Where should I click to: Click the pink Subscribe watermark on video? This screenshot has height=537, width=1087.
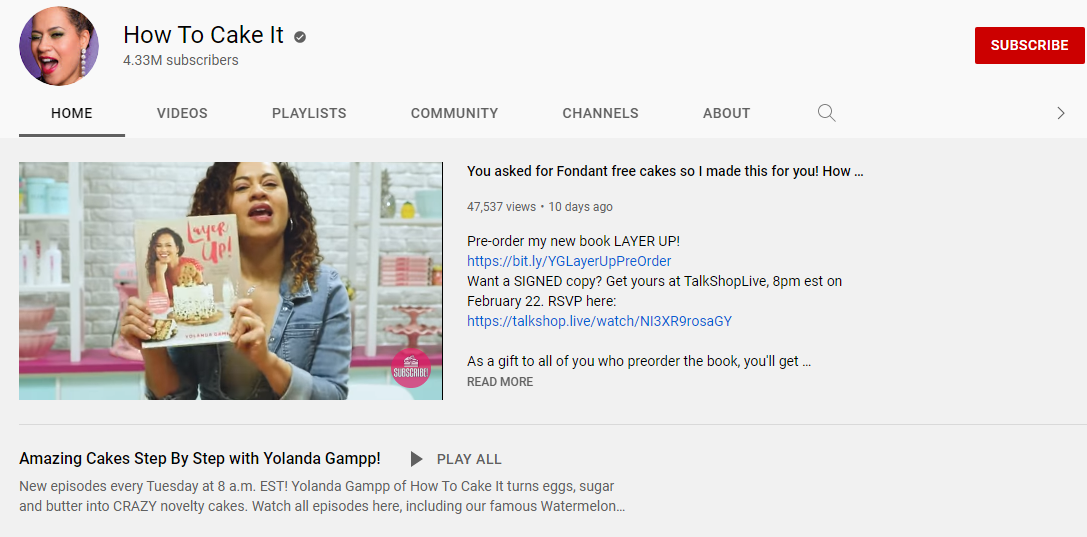tap(411, 368)
